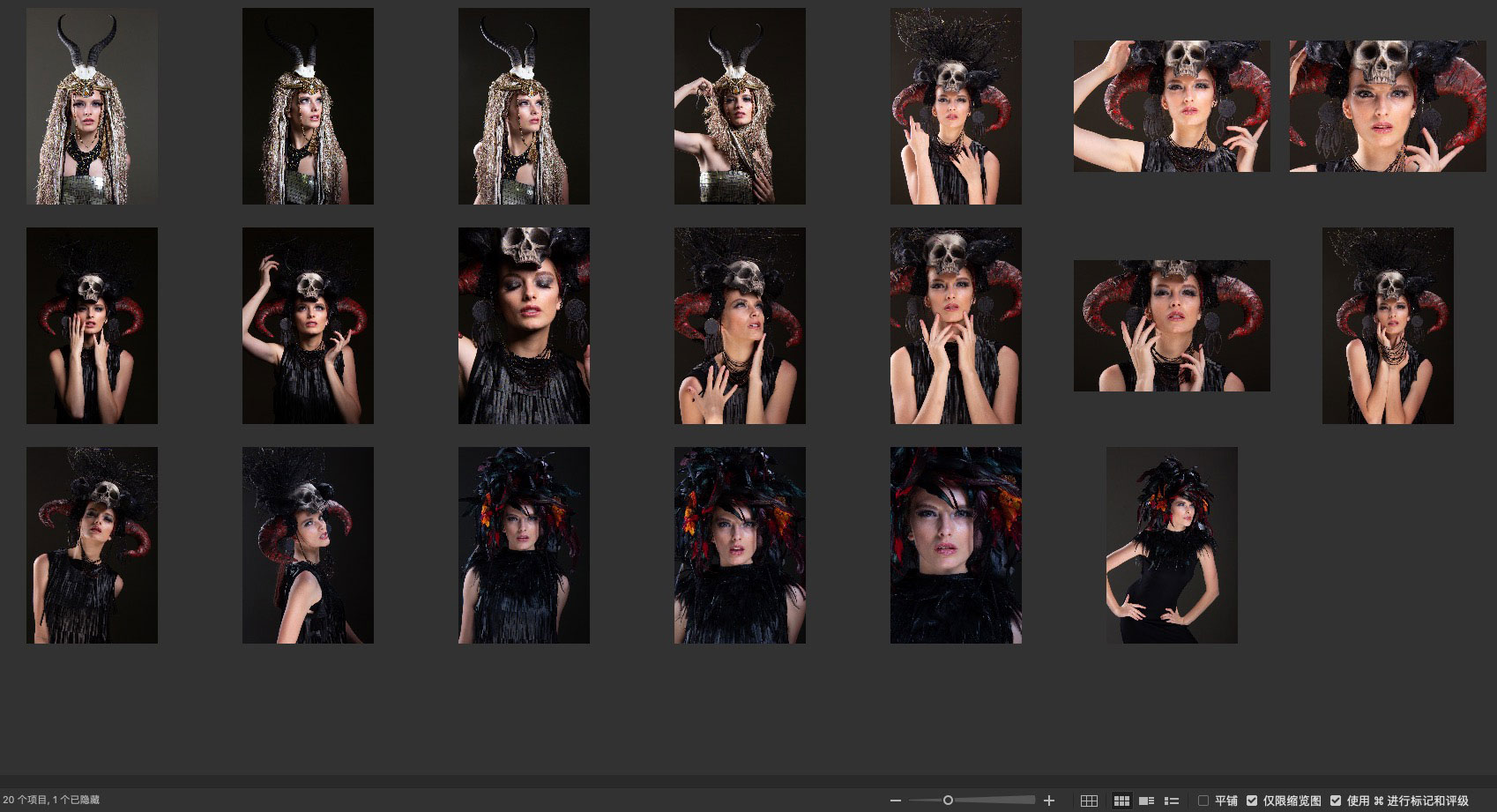Select first feather headdress portrait in bottom row
Image resolution: width=1497 pixels, height=812 pixels.
click(x=524, y=545)
